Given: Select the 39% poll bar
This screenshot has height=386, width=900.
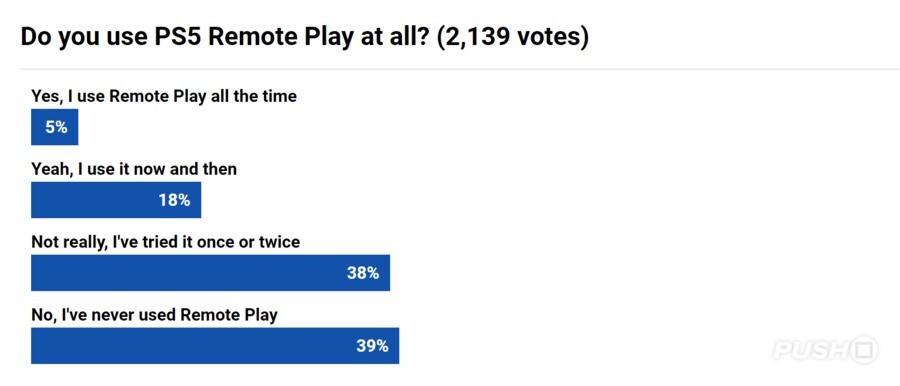Looking at the screenshot, I should point(215,346).
